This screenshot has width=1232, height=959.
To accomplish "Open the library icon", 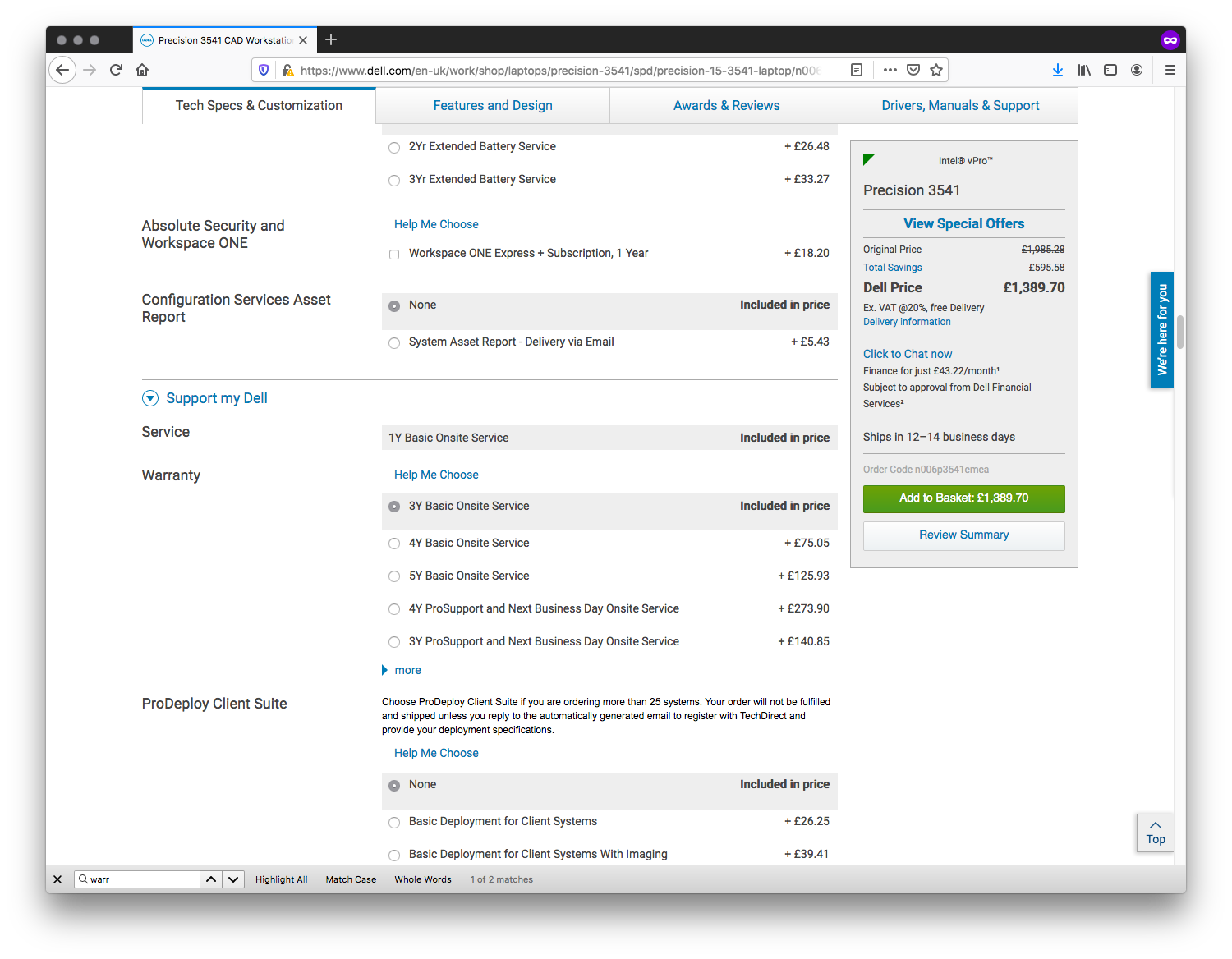I will click(1084, 70).
